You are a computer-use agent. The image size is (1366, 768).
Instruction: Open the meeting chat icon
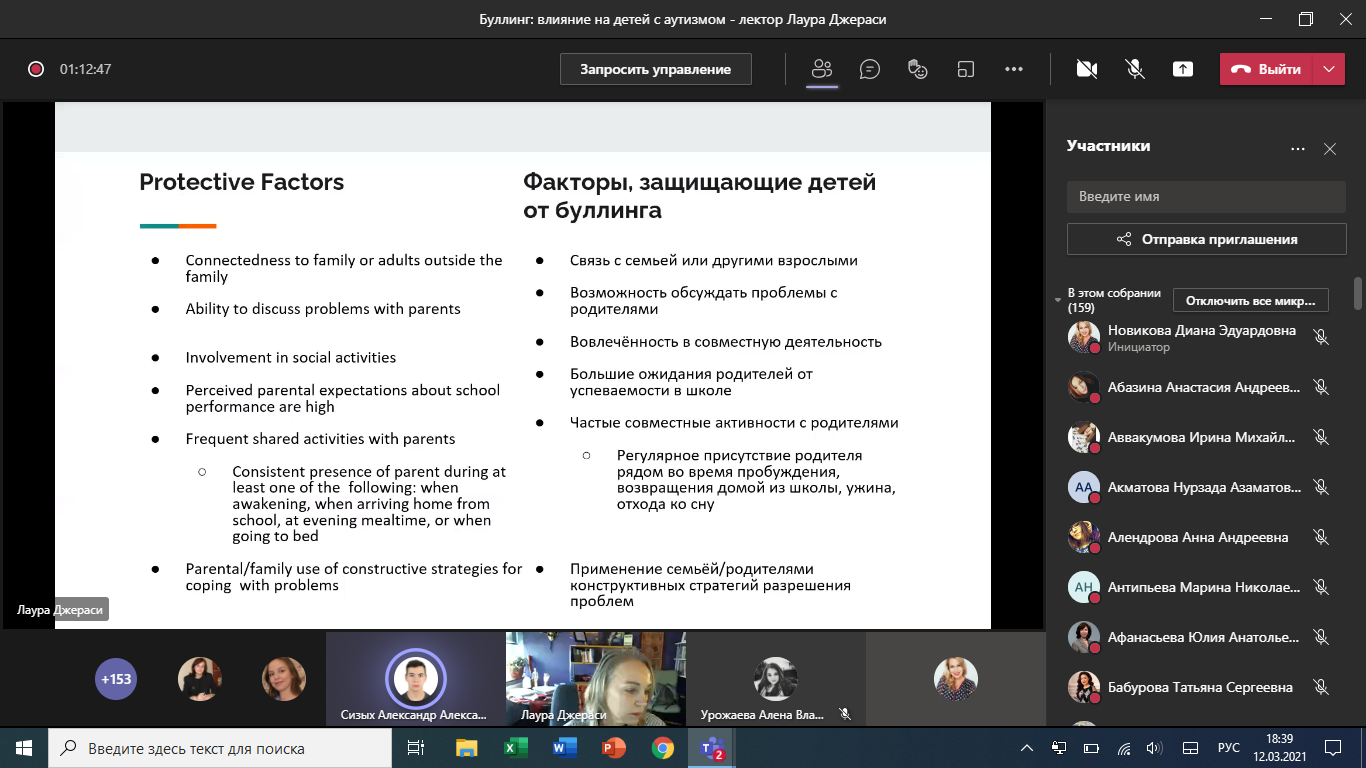(870, 69)
